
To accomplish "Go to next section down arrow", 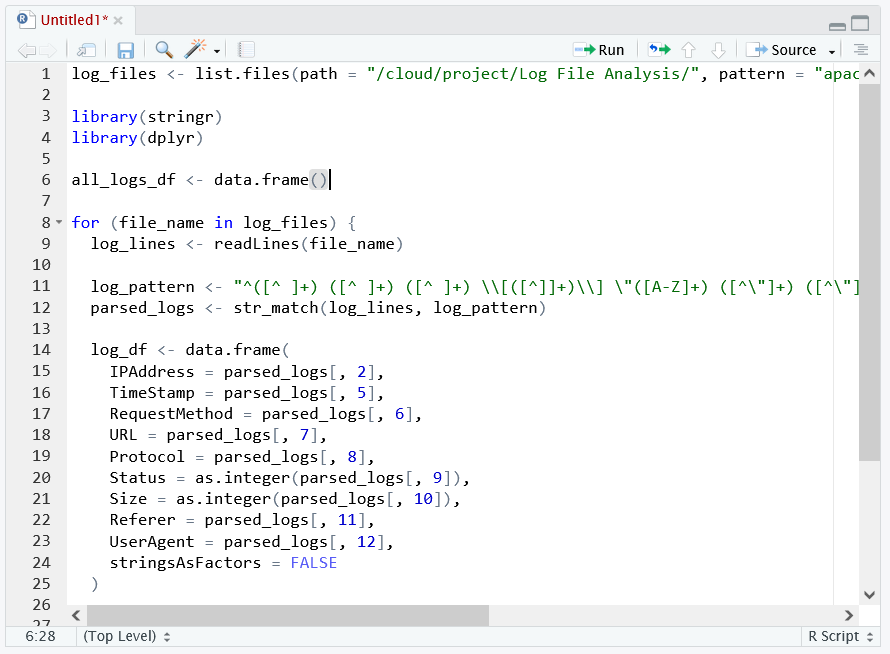I will point(718,50).
